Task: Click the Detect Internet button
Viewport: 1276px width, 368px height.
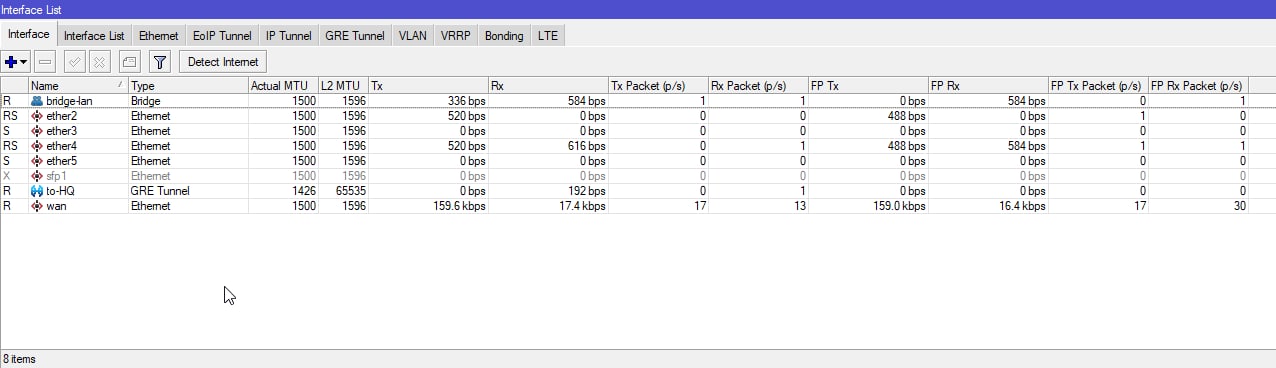Action: (x=223, y=62)
